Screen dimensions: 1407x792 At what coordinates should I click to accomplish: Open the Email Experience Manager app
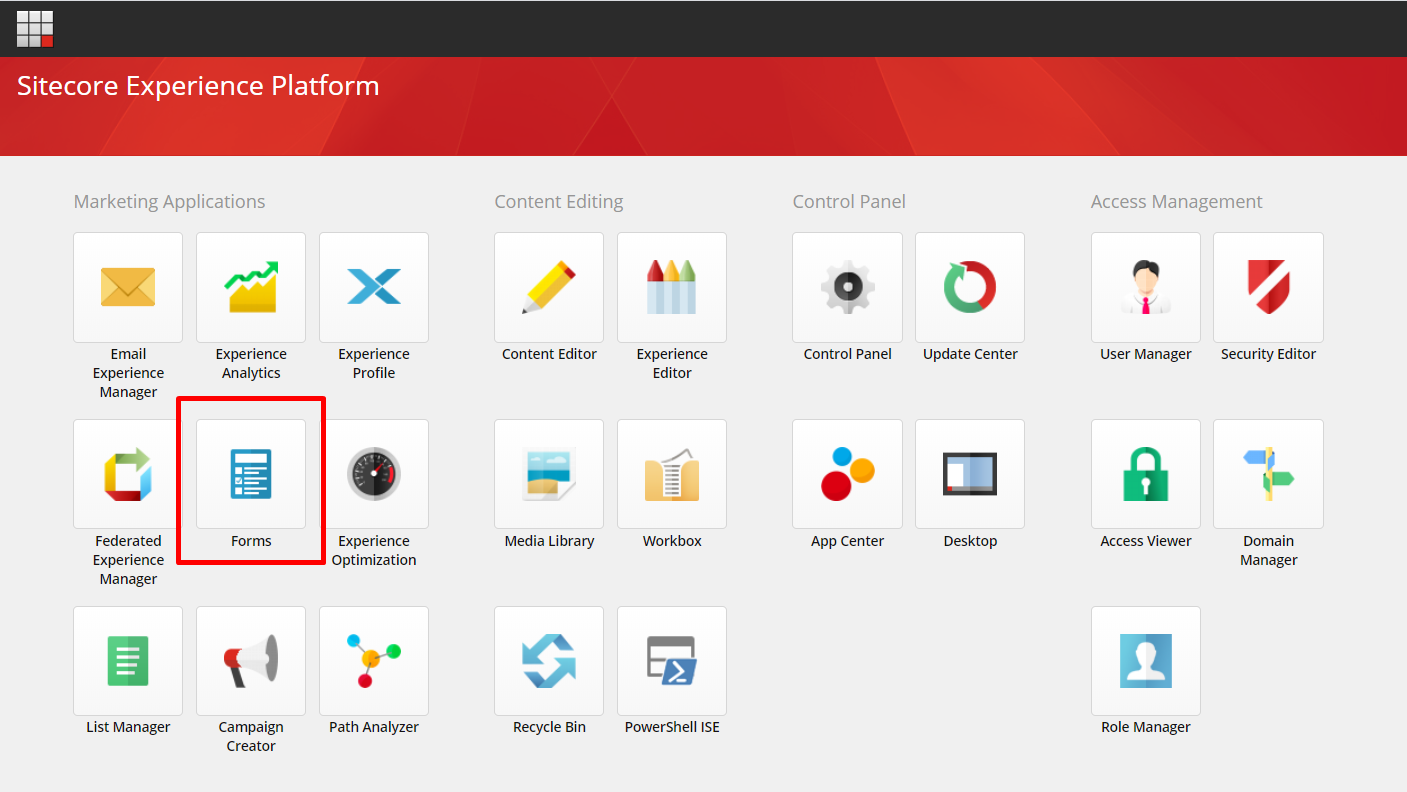click(128, 288)
